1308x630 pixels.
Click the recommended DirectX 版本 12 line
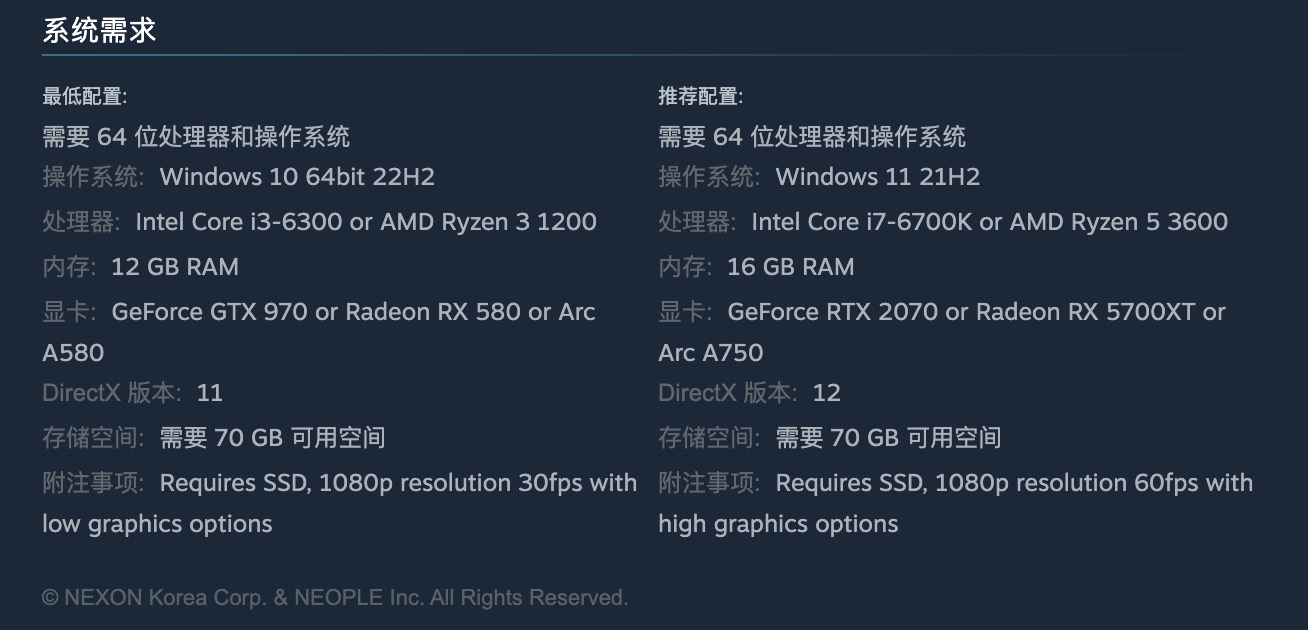(749, 393)
